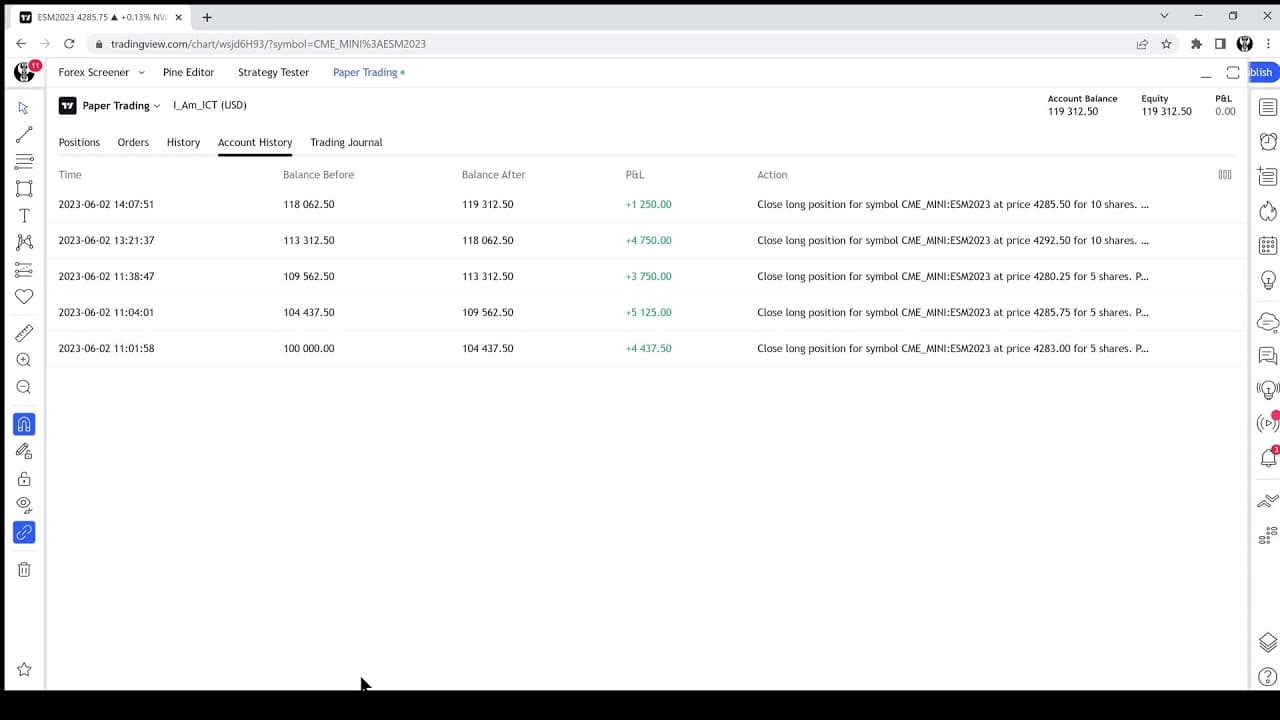The width and height of the screenshot is (1280, 720).
Task: Reload the page with refresh button
Action: coord(69,44)
